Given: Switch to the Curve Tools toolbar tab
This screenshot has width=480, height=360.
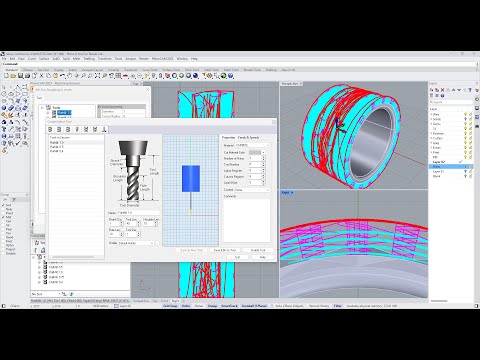Looking at the screenshot, I should [150, 70].
